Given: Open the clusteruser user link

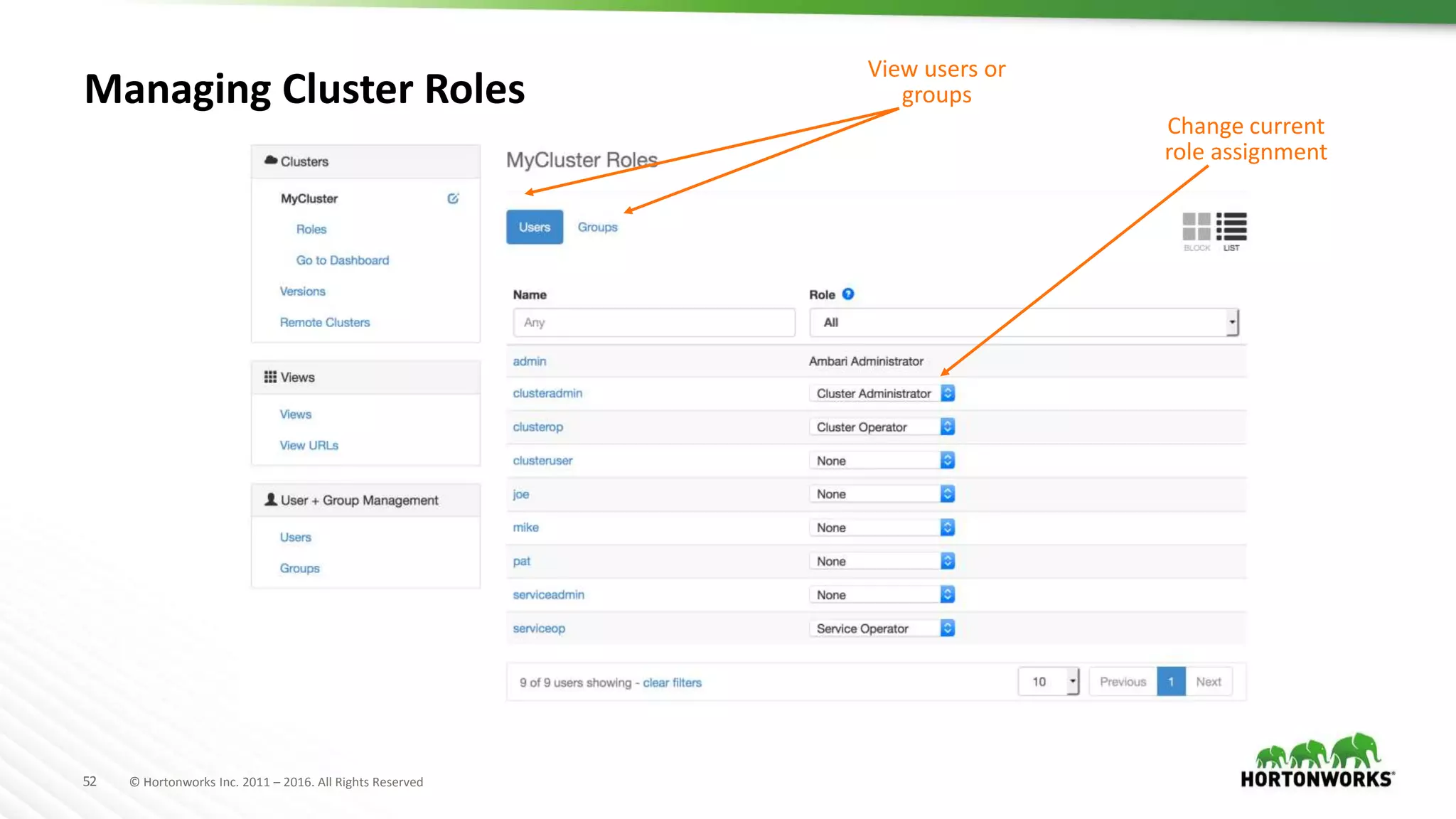Looking at the screenshot, I should pyautogui.click(x=542, y=461).
